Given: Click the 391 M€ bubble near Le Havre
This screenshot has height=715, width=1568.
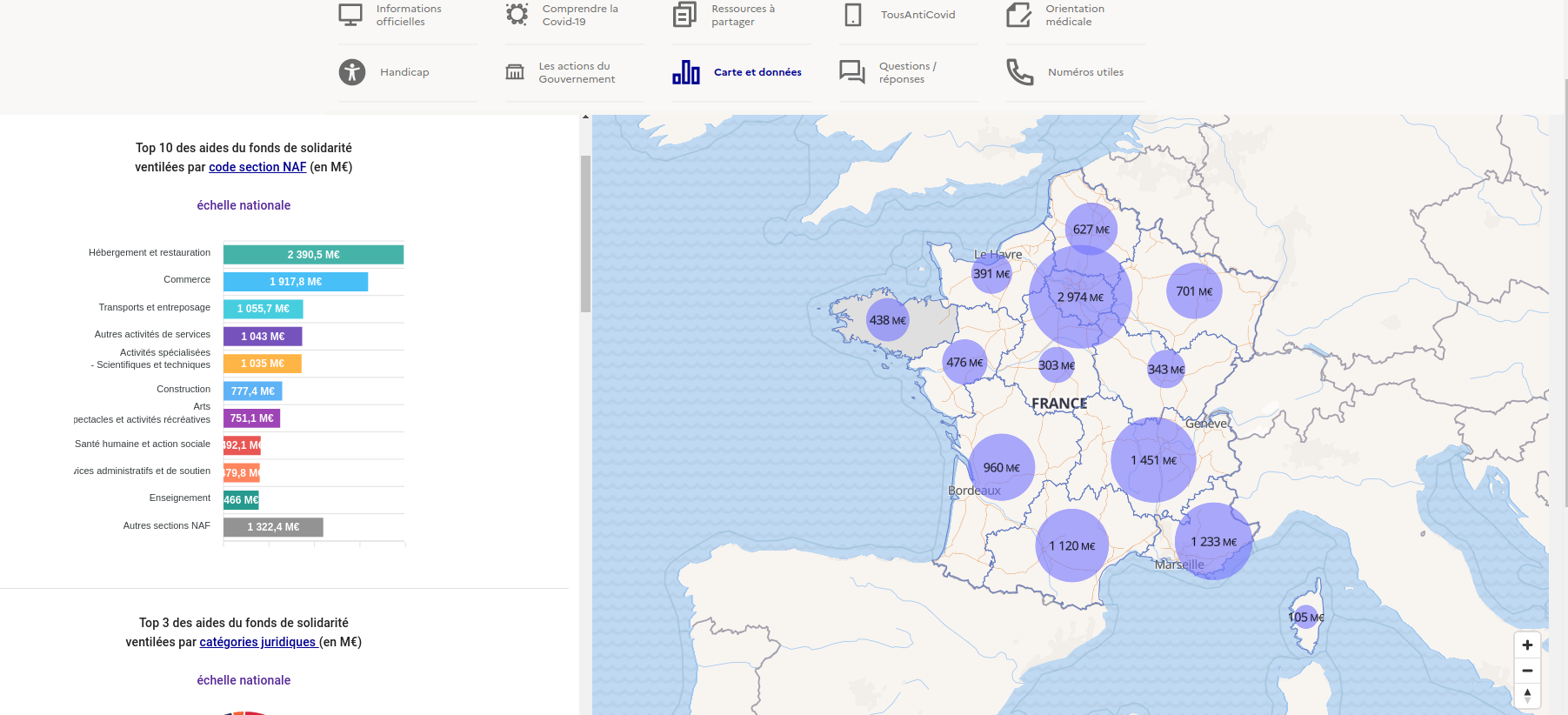Looking at the screenshot, I should 991,274.
